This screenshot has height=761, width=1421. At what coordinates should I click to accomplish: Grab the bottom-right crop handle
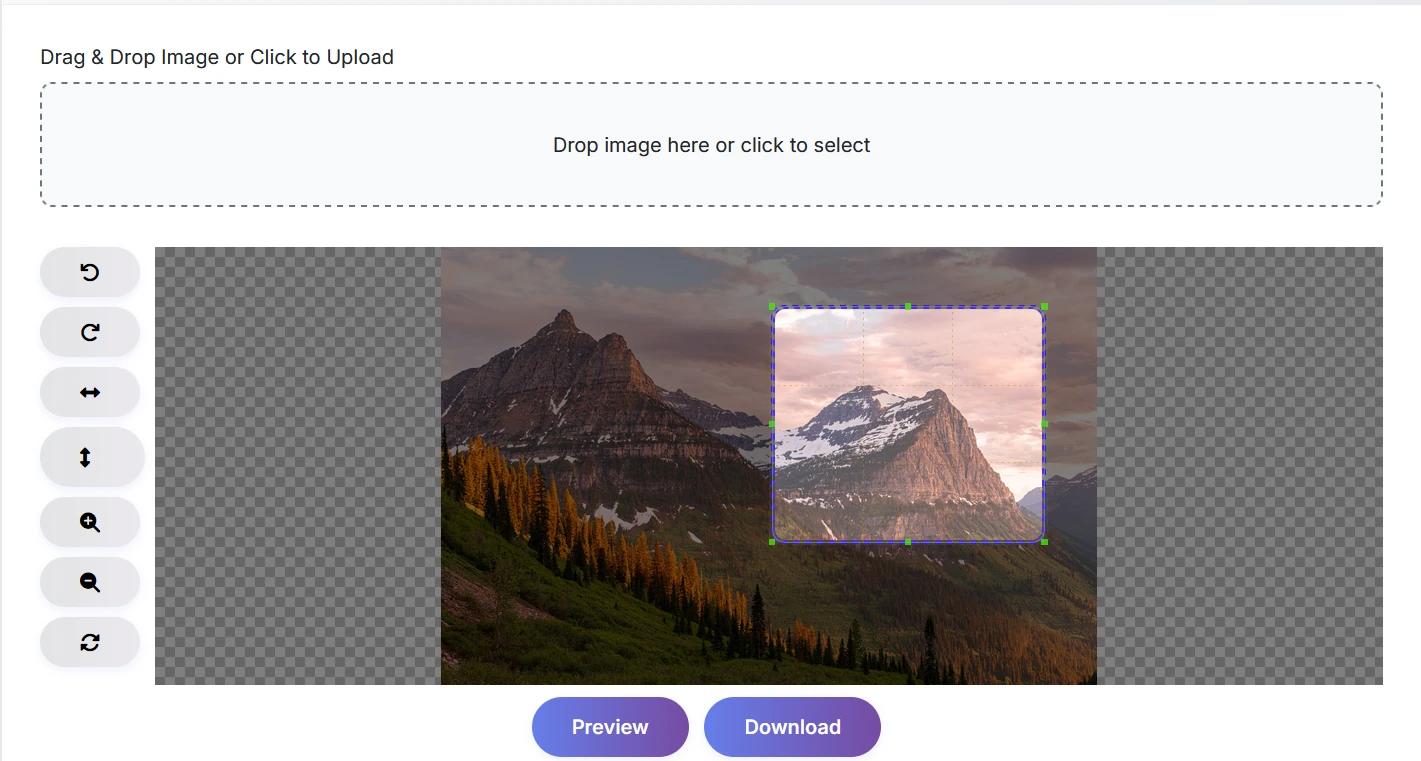coord(1044,541)
